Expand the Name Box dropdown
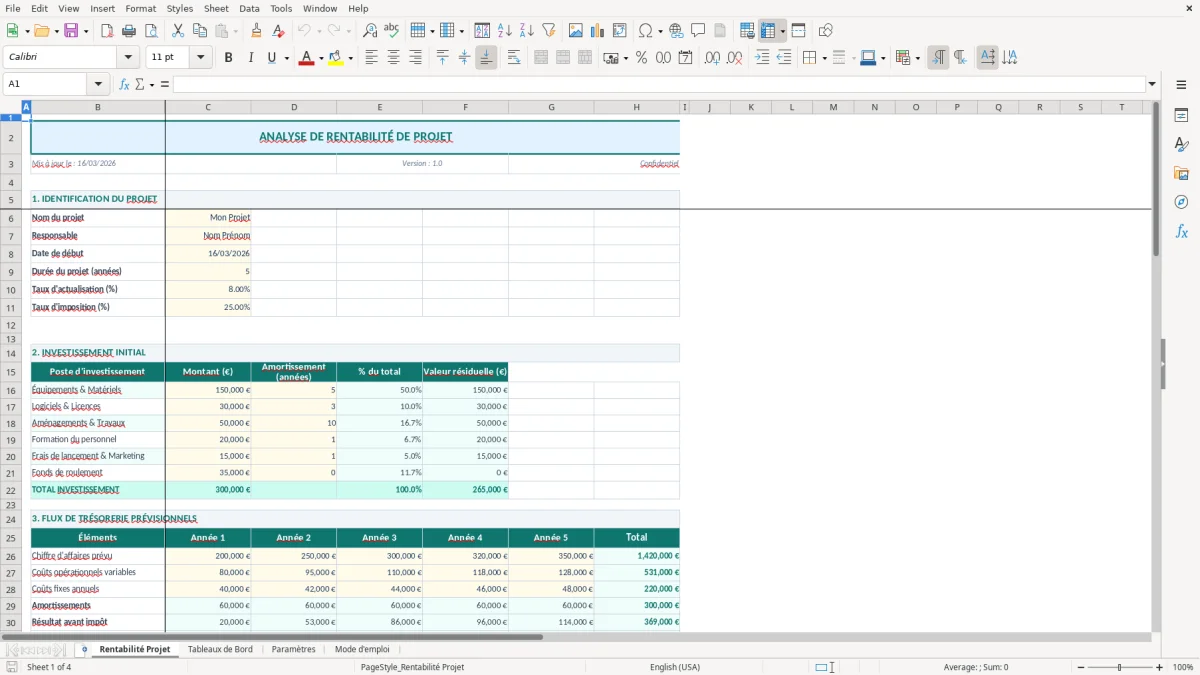The width and height of the screenshot is (1200, 675). click(98, 84)
